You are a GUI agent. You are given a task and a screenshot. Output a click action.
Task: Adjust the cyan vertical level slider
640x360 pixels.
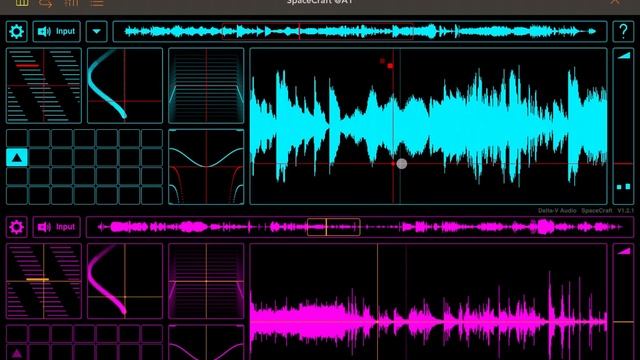point(623,126)
